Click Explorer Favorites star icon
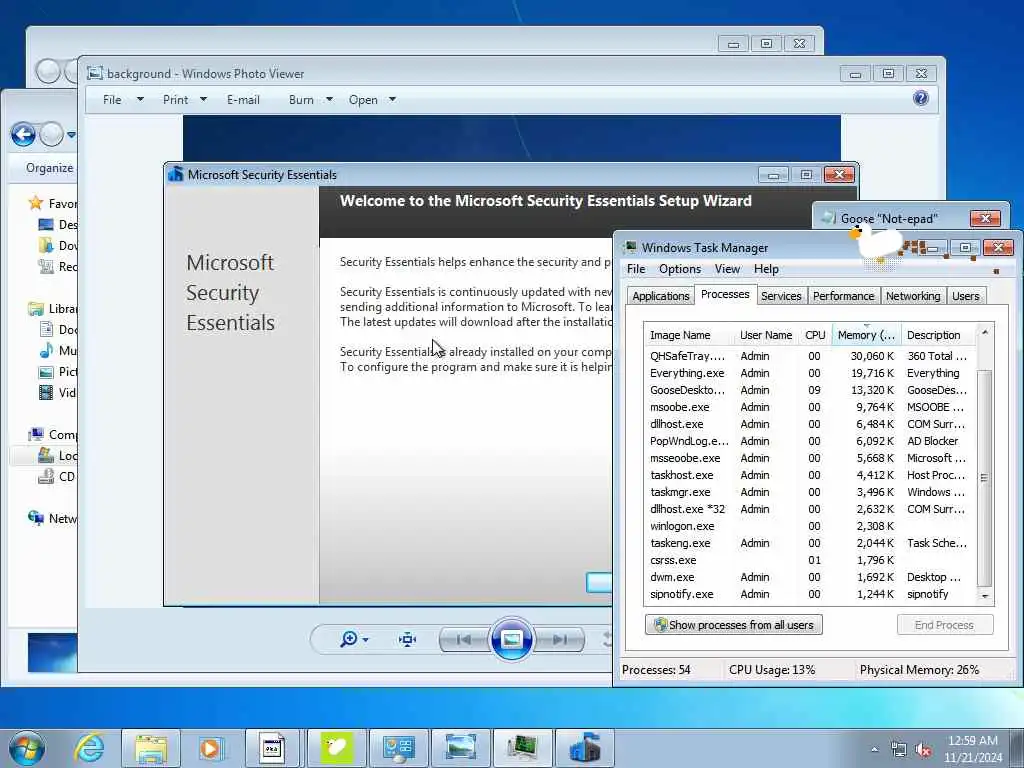1024x768 pixels. click(x=36, y=203)
